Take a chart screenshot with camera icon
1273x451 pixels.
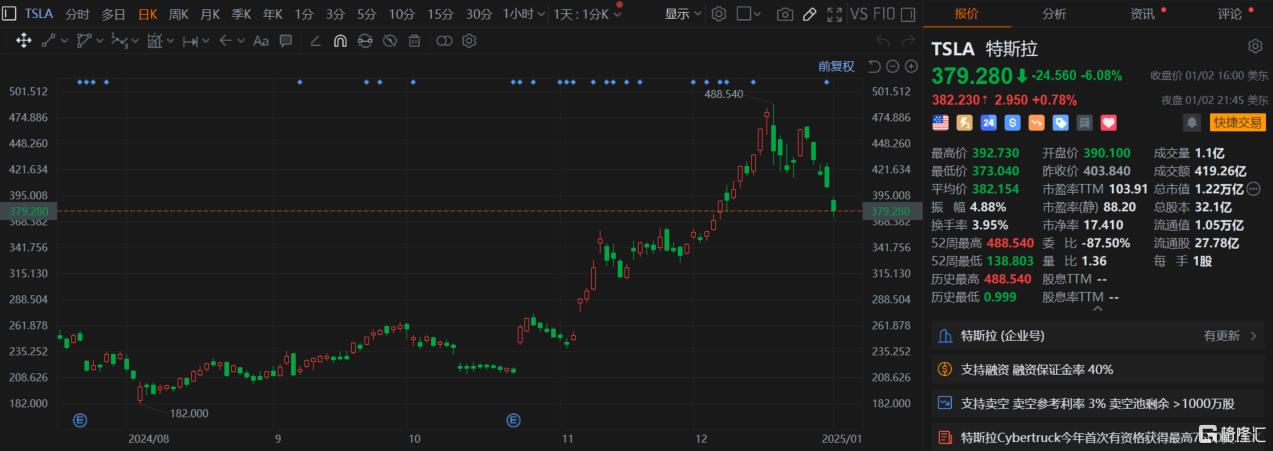(x=785, y=14)
